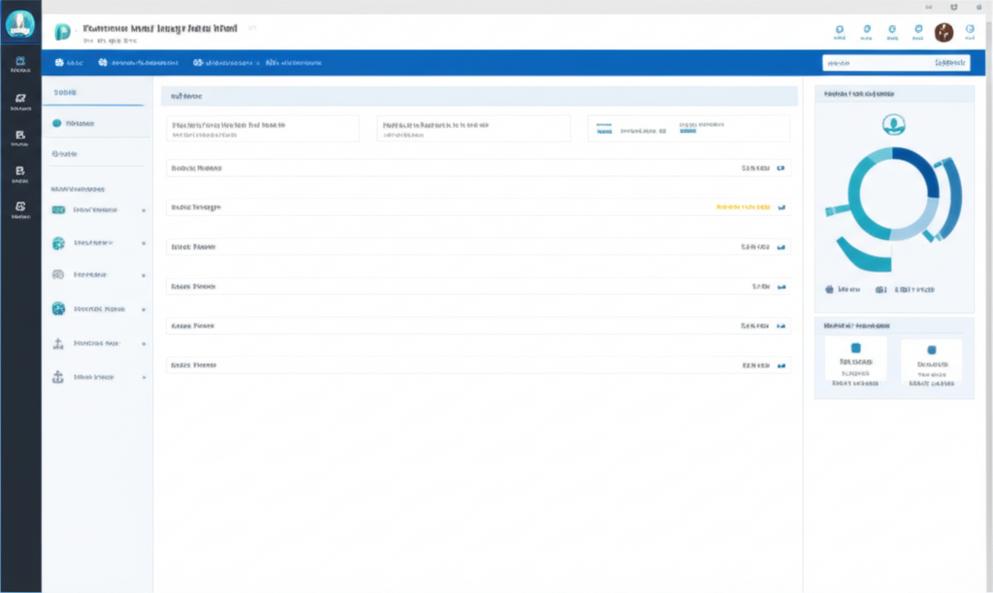This screenshot has height=593, width=993.
Task: Open the third icon in the dark left sidebar
Action: [x=20, y=137]
